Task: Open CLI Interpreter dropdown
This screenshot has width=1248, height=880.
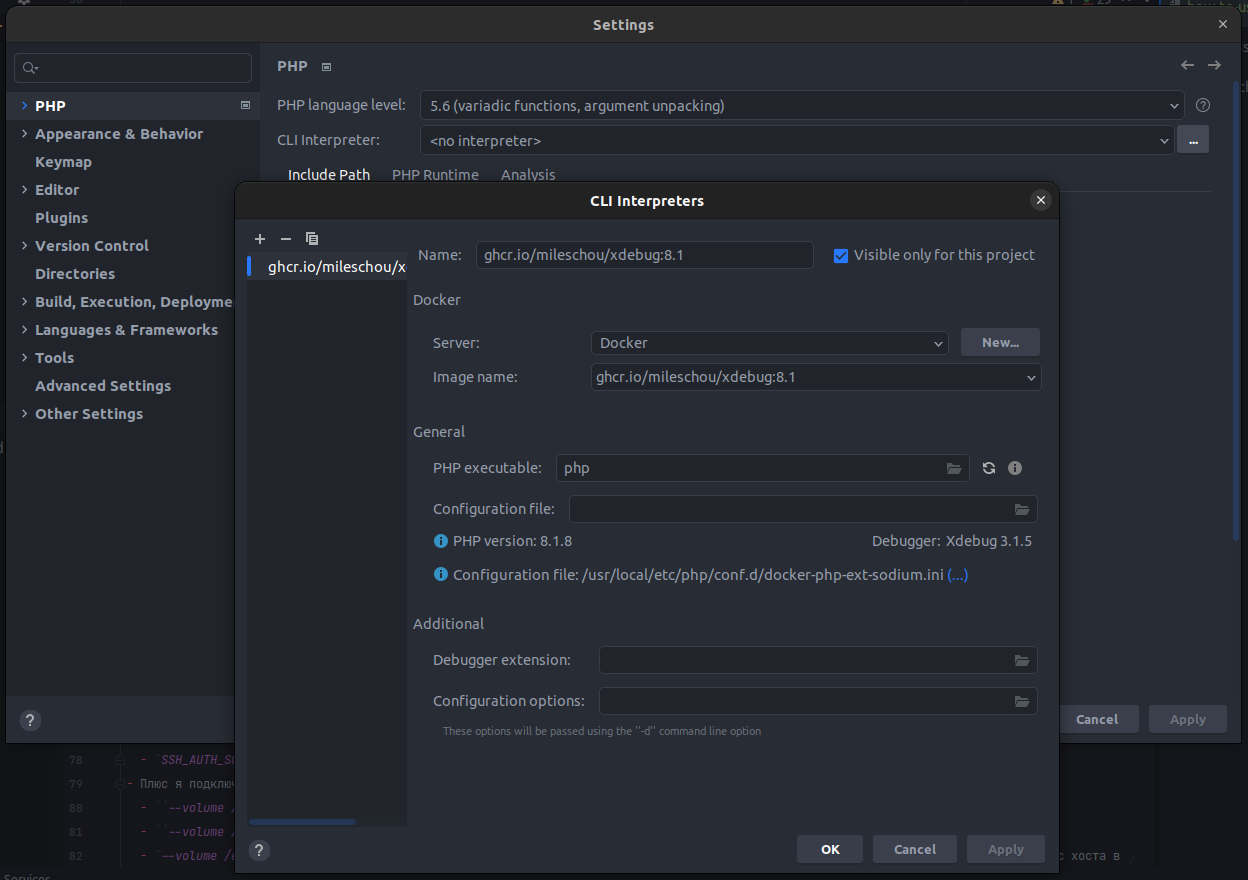Action: 1164,142
